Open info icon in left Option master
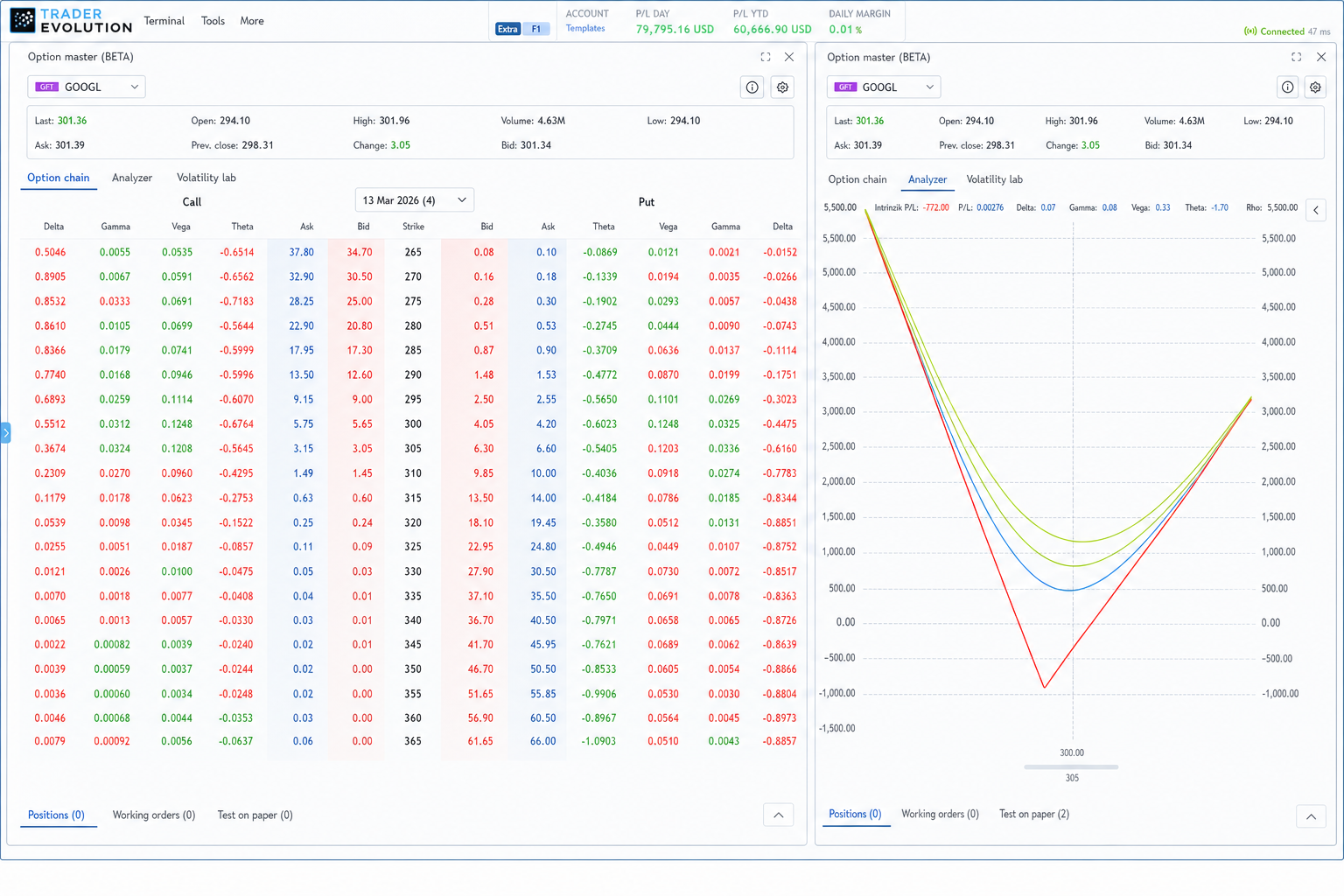This screenshot has width=1344, height=896. pyautogui.click(x=752, y=87)
